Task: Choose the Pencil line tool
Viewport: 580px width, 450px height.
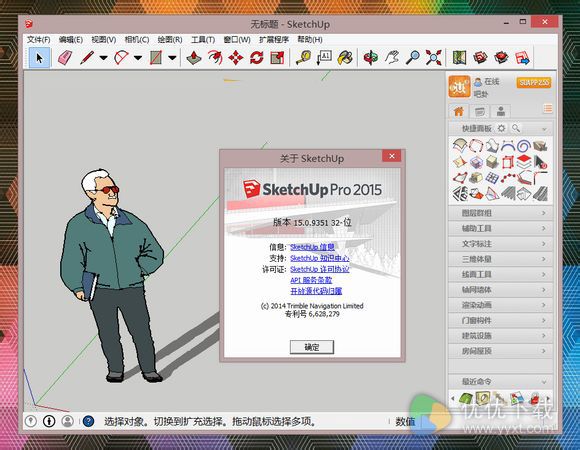Action: click(87, 58)
